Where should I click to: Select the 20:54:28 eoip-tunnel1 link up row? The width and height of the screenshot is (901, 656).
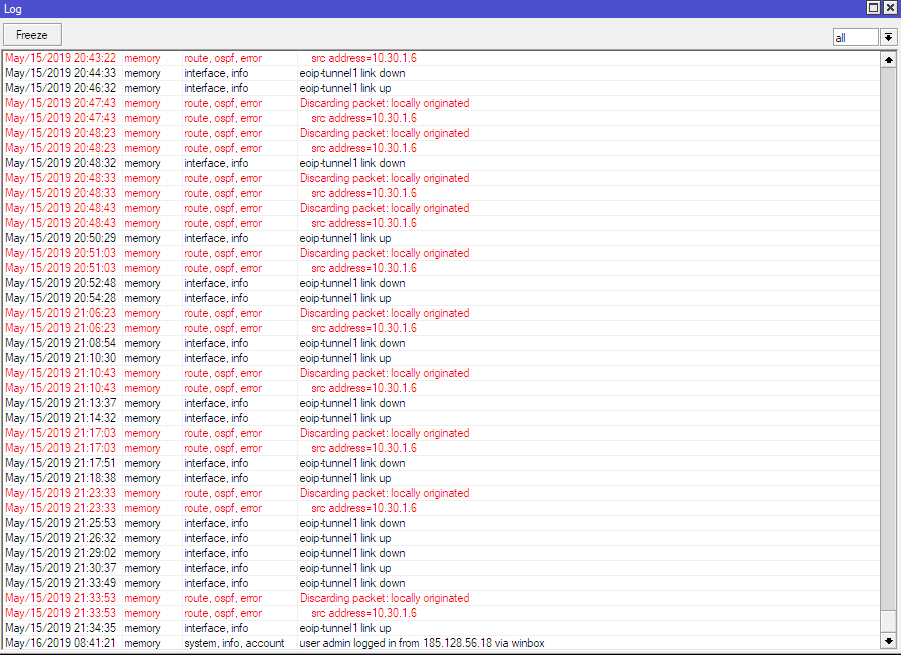pos(441,298)
